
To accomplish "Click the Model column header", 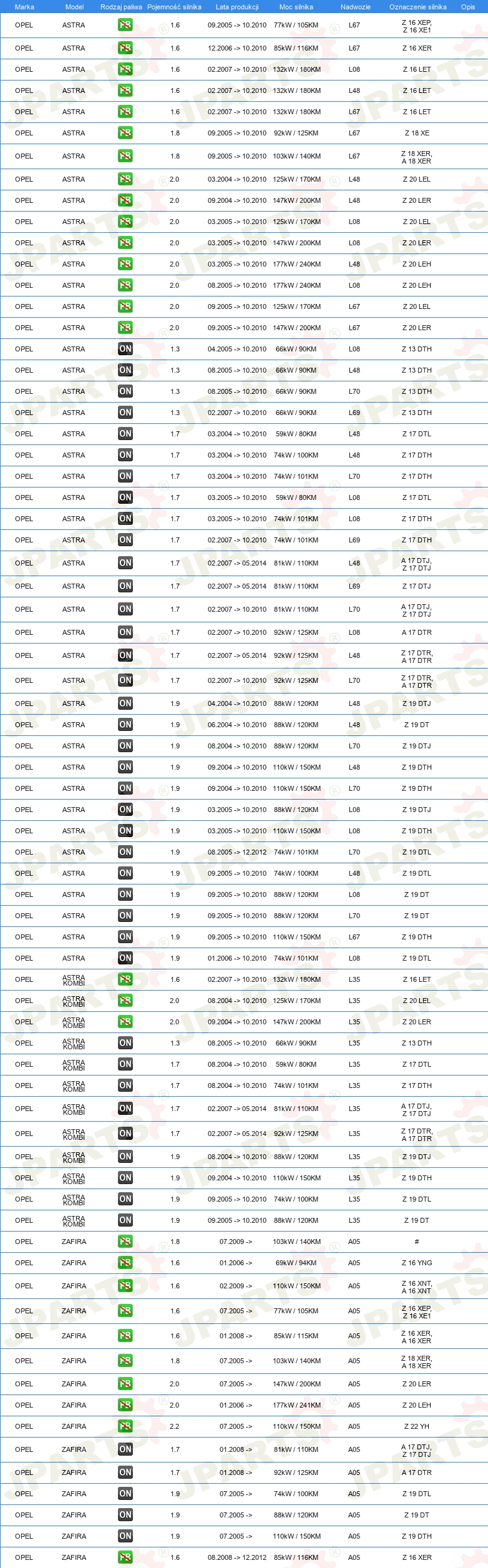I will pyautogui.click(x=74, y=7).
